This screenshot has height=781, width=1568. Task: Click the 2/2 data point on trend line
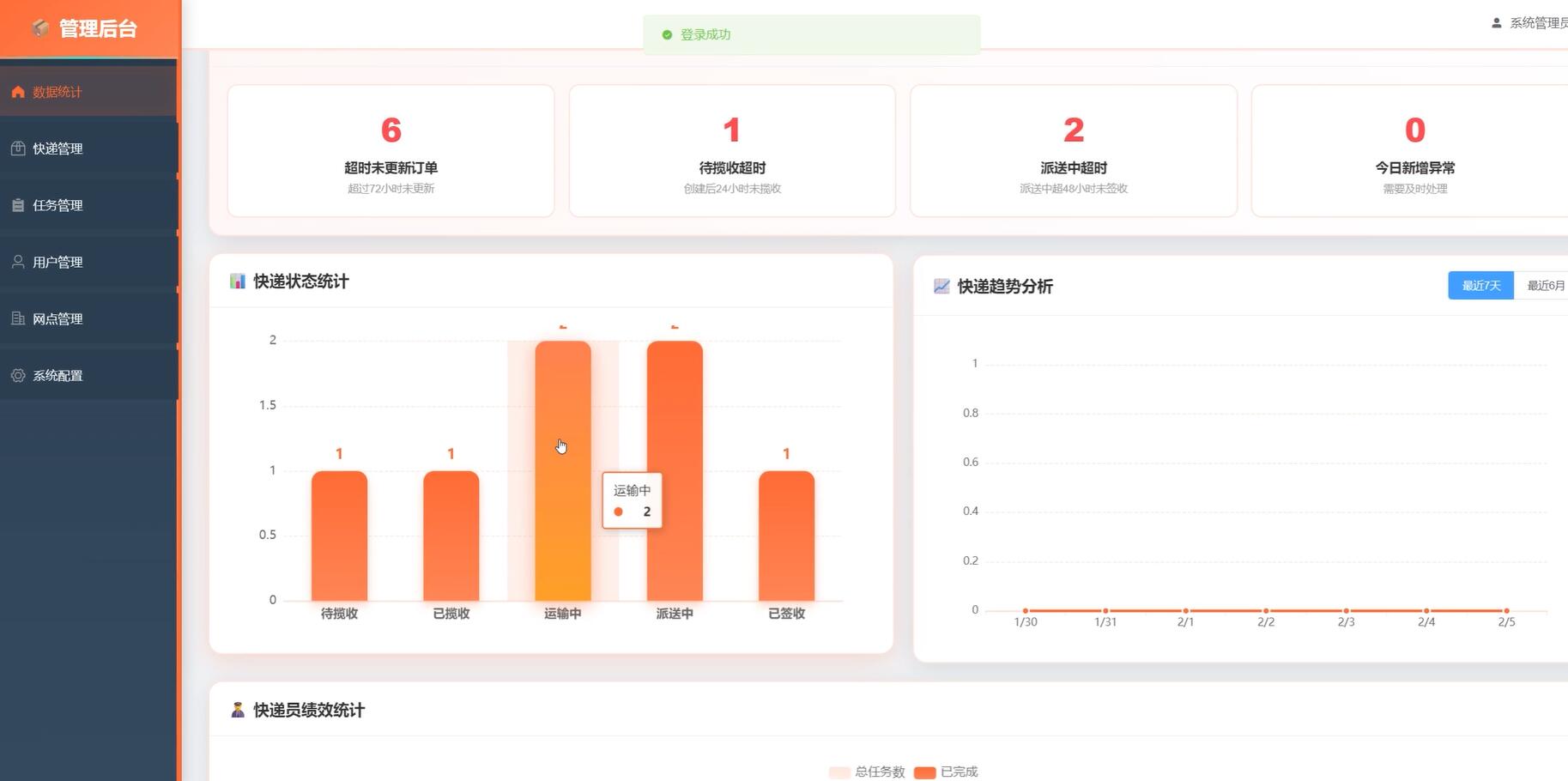click(x=1266, y=610)
